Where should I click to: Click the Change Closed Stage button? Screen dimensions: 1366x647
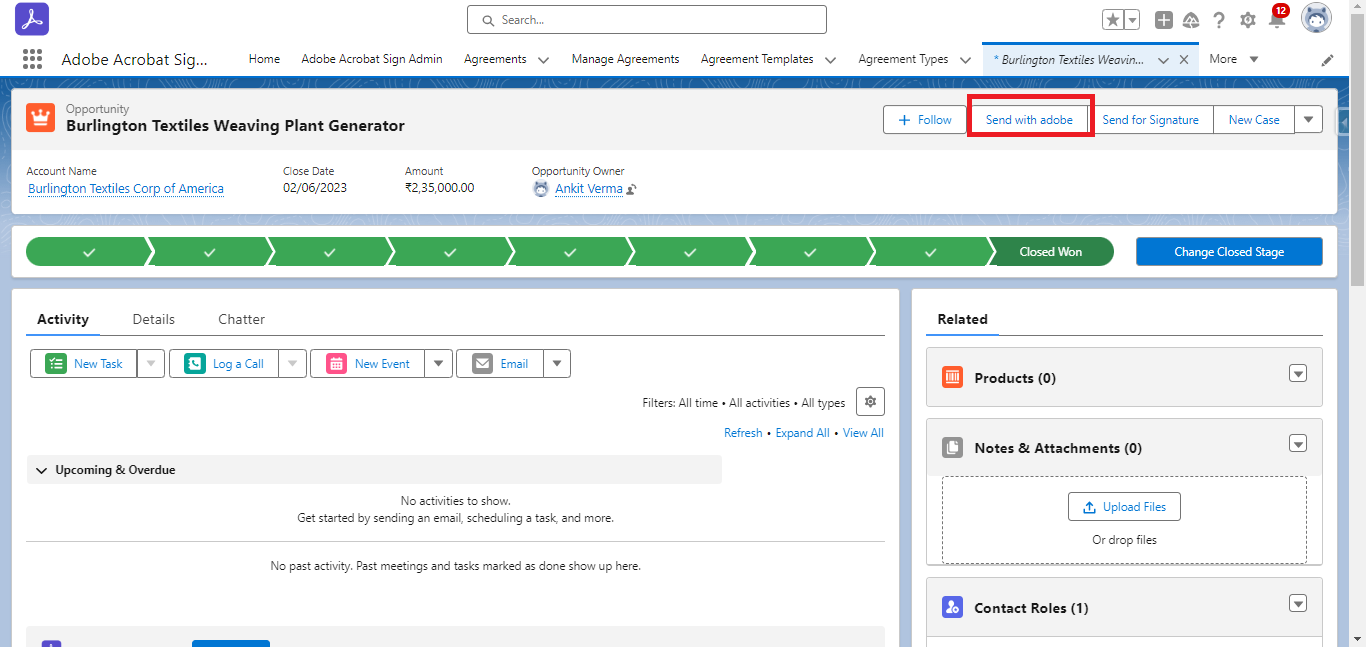tap(1229, 252)
